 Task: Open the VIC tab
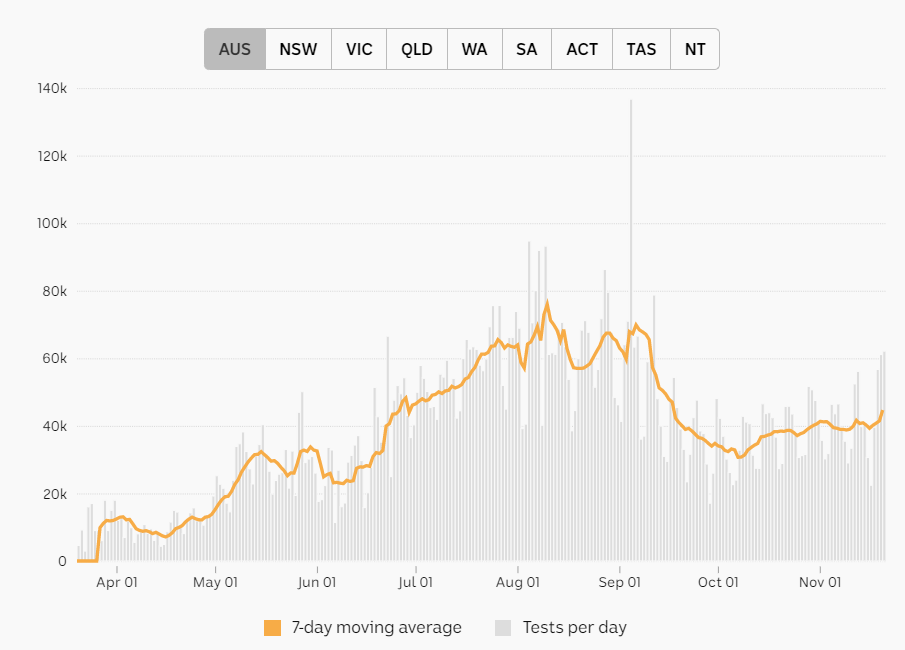[x=359, y=49]
